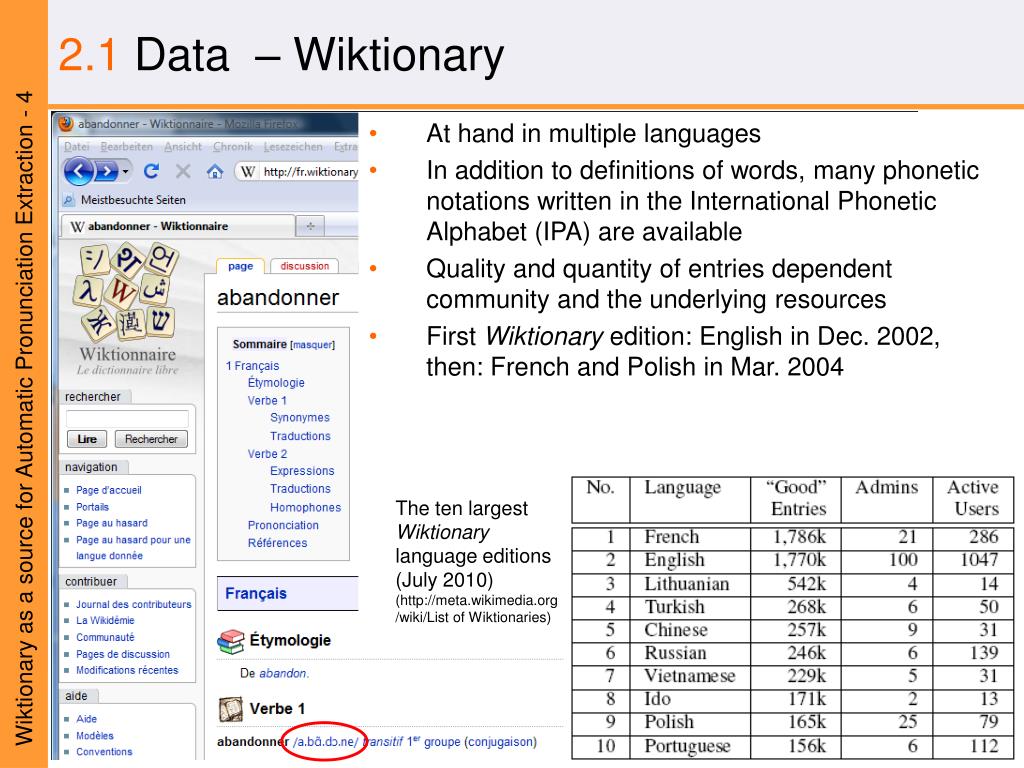
Task: Open the Chronik menu
Action: click(x=232, y=147)
